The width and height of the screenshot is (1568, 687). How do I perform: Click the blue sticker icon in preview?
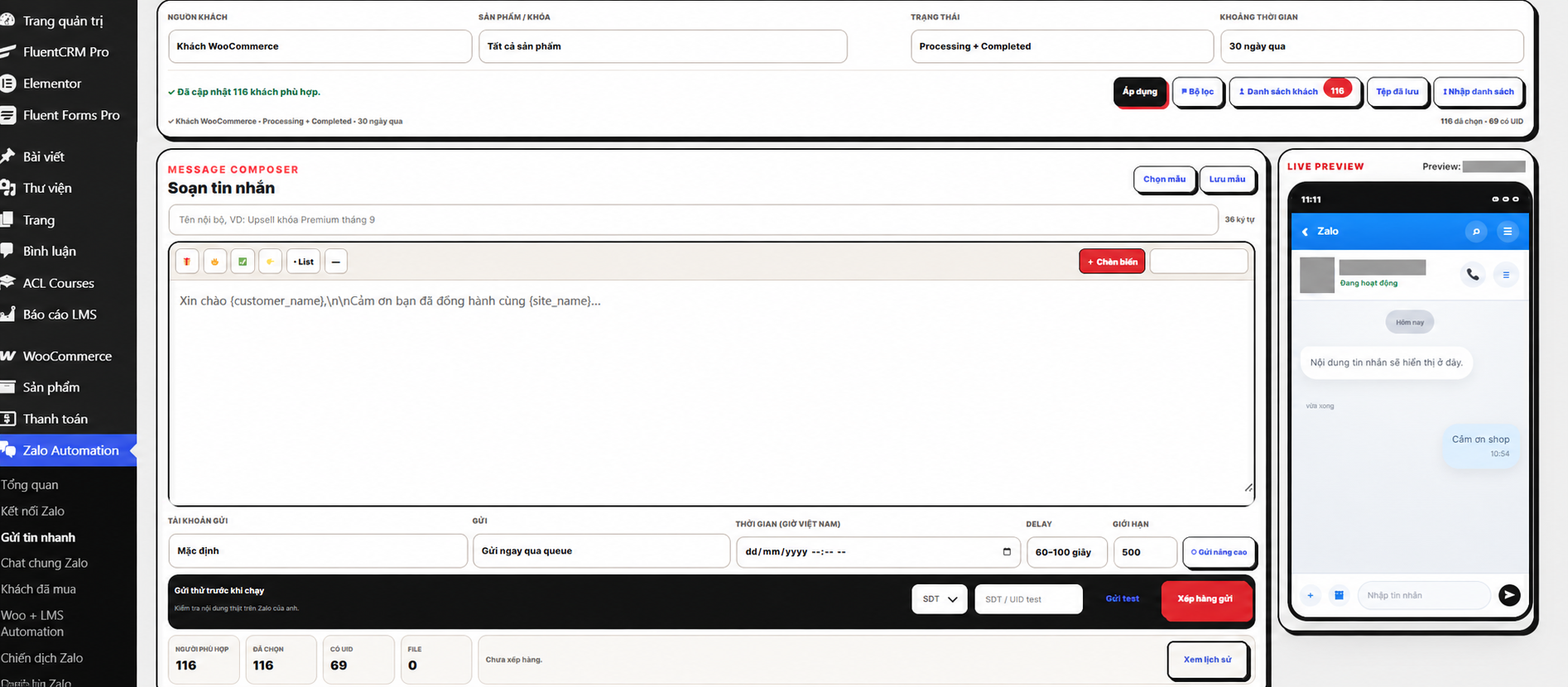click(1339, 595)
